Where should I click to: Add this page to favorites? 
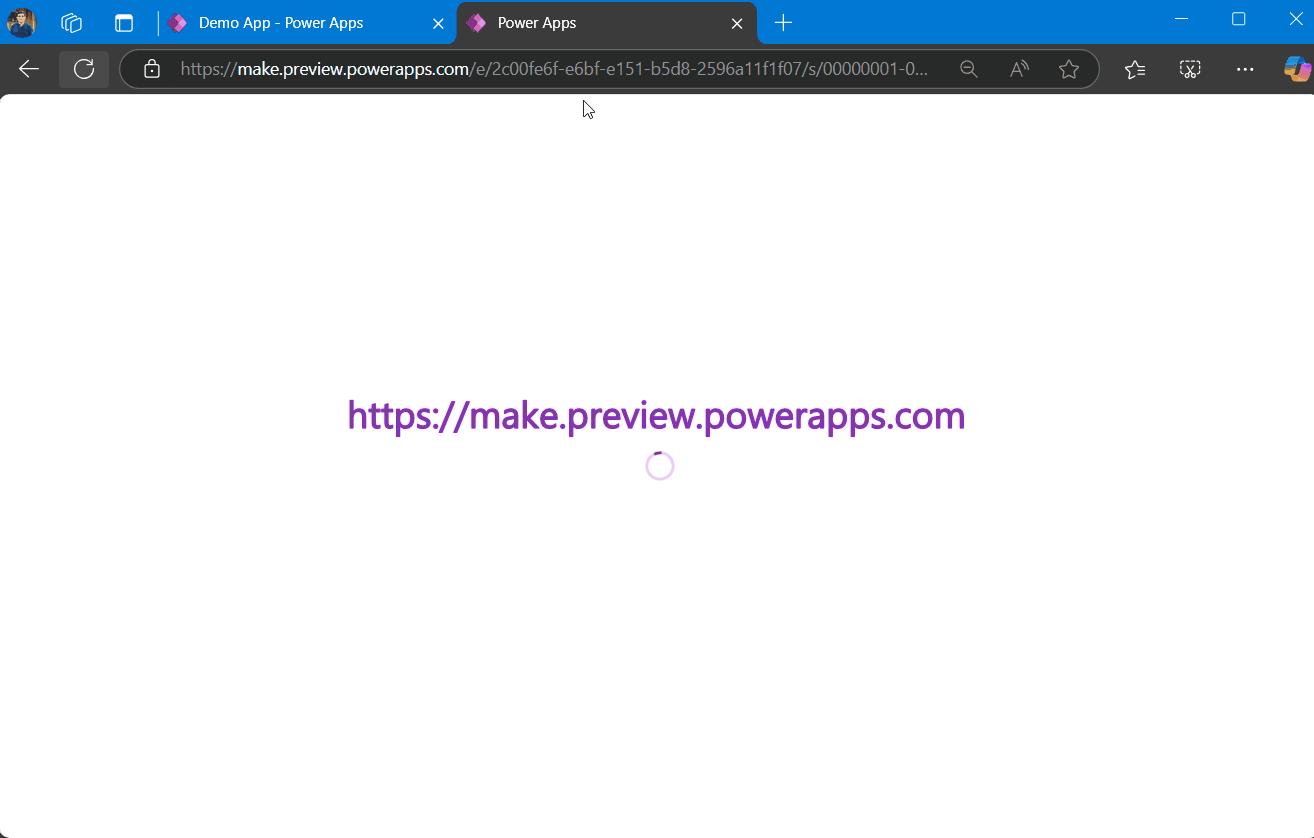coord(1069,69)
